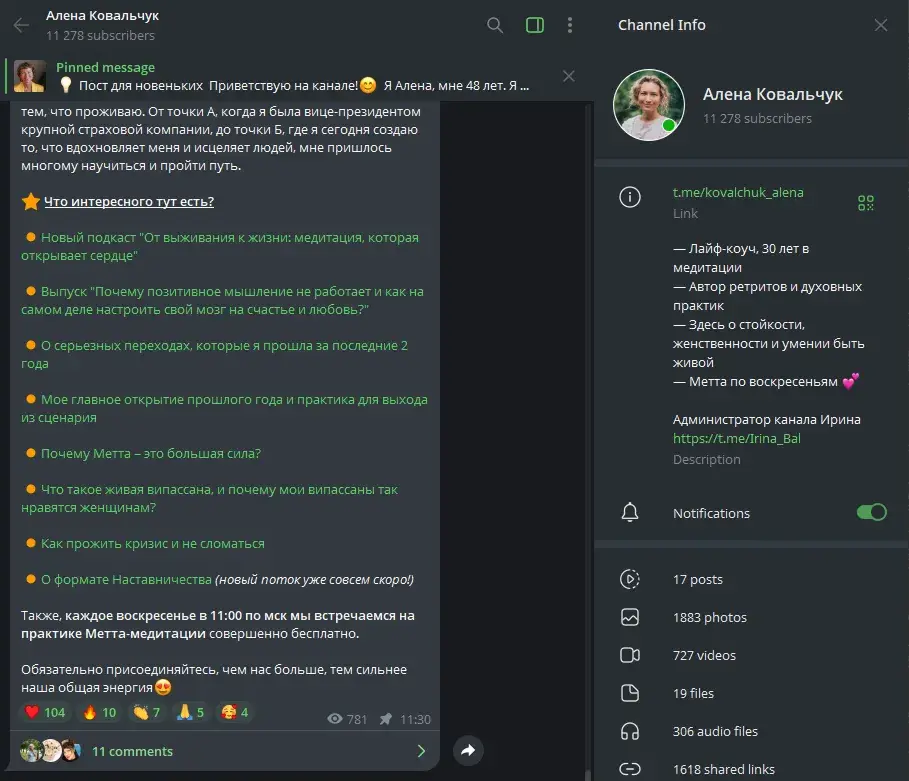
Task: Click the image icon beside photos
Action: pyautogui.click(x=630, y=617)
